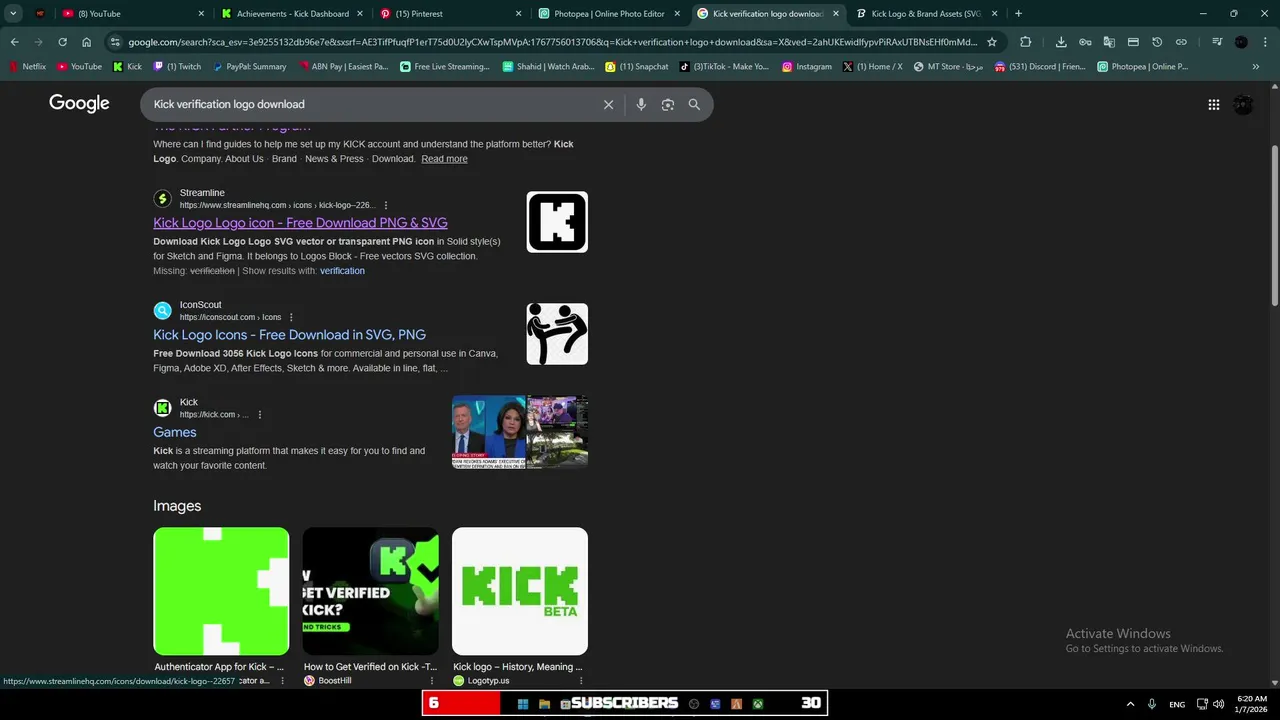Screen dimensions: 1280x720
Task: Open the Instagram bookmark
Action: coord(807,67)
